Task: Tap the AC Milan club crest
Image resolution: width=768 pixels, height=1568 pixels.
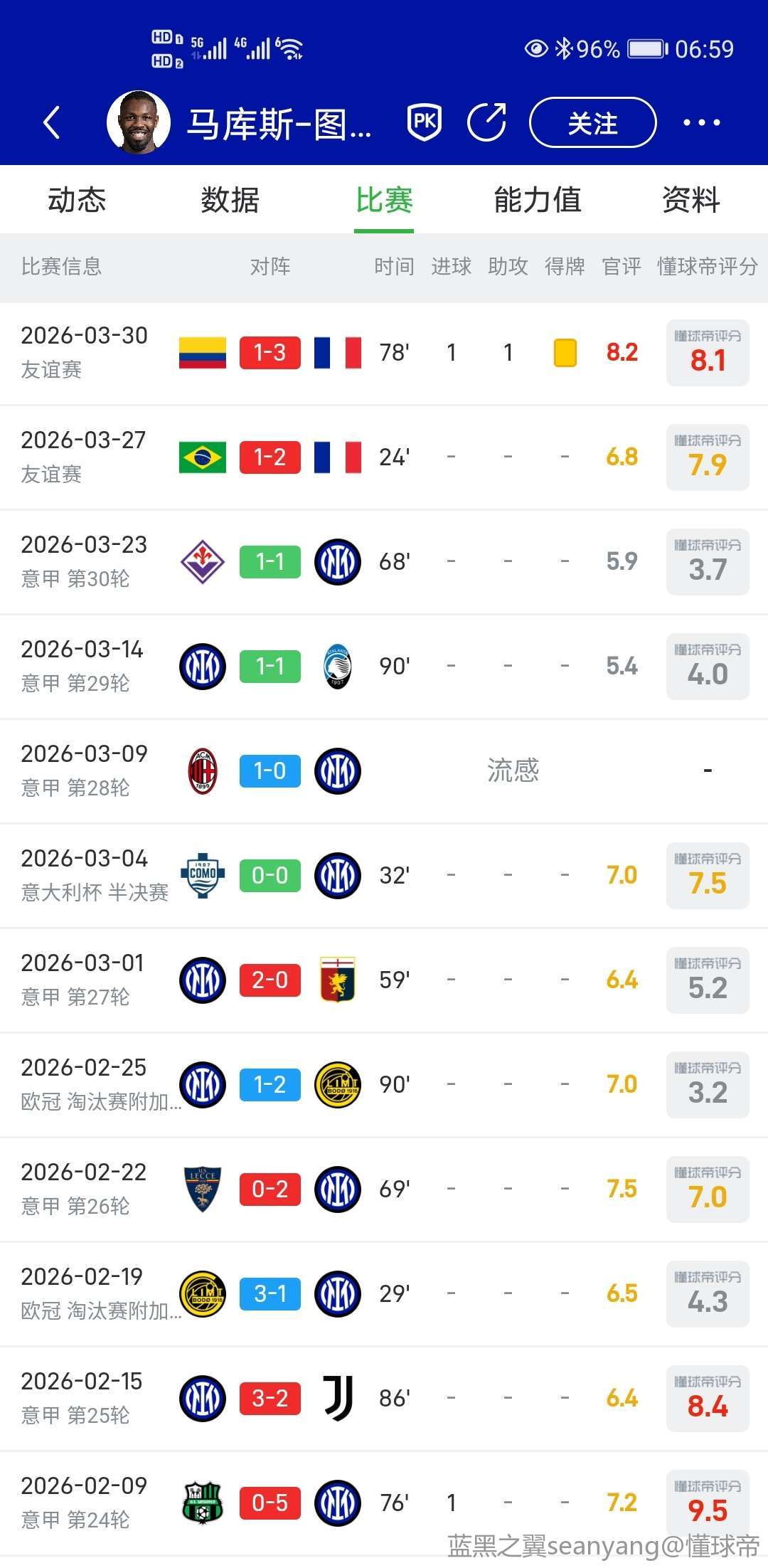Action: click(203, 771)
